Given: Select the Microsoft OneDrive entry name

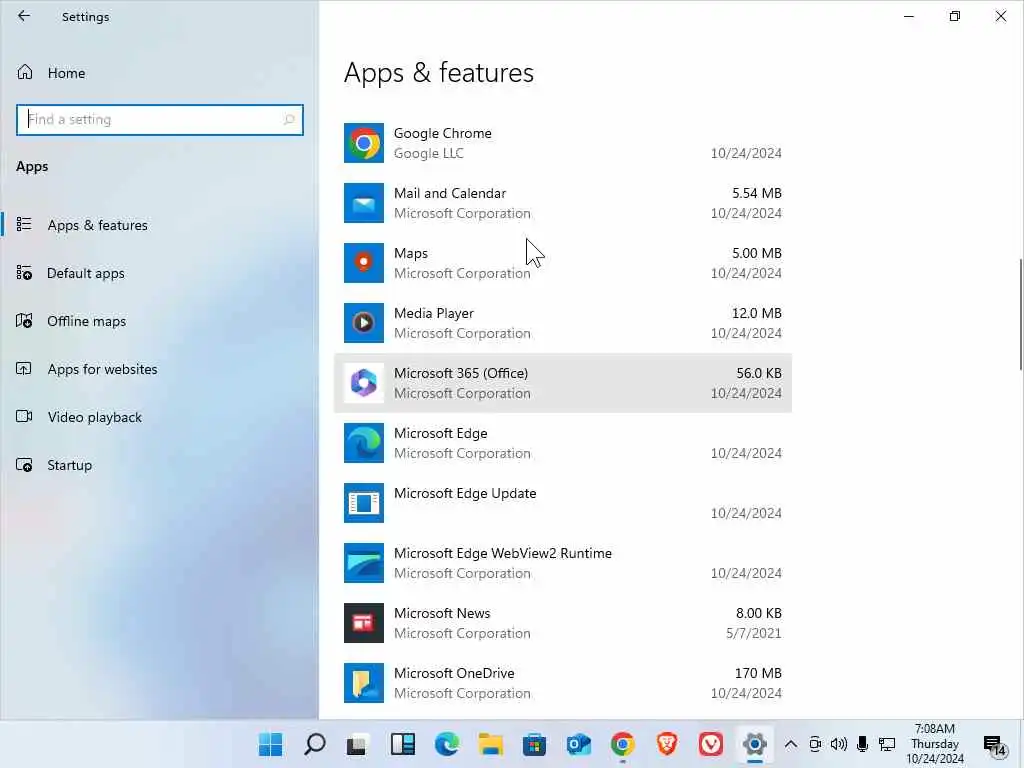Looking at the screenshot, I should coord(454,673).
